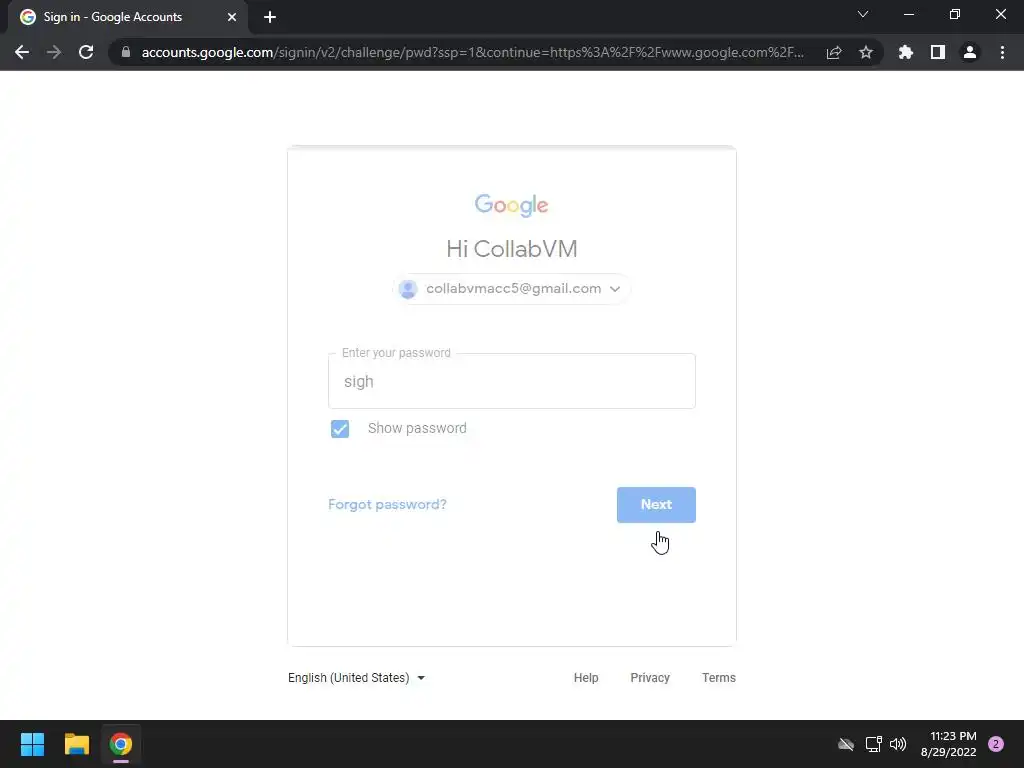This screenshot has height=768, width=1024.
Task: Click the Hi CollabVM heading
Action: click(511, 249)
